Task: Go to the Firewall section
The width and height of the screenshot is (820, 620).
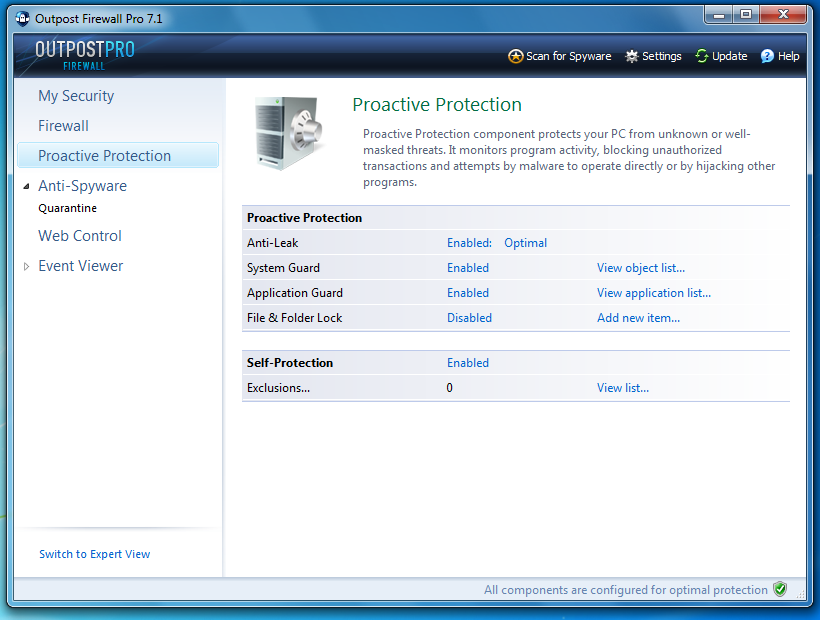Action: tap(63, 126)
